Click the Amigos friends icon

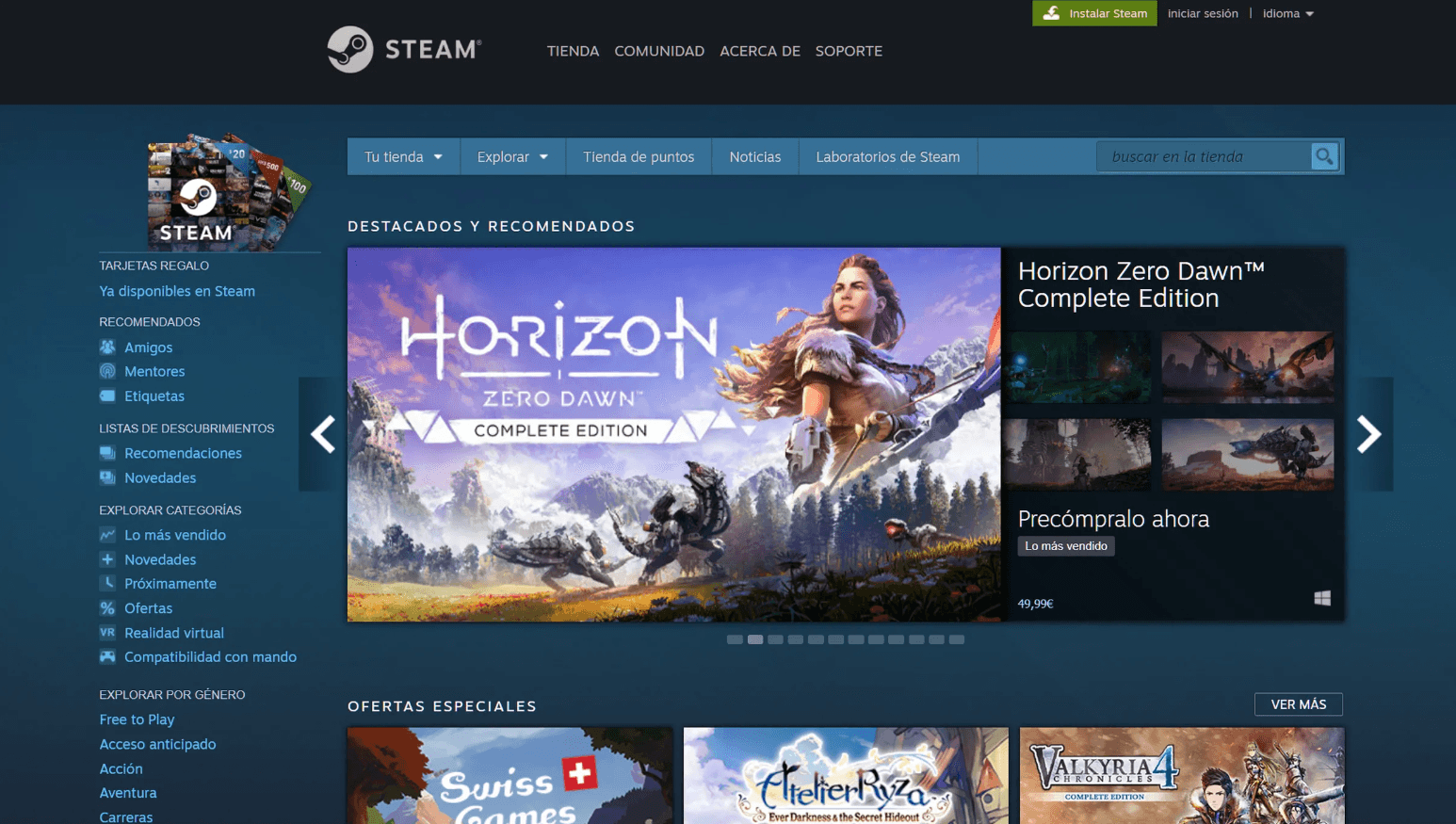(107, 347)
